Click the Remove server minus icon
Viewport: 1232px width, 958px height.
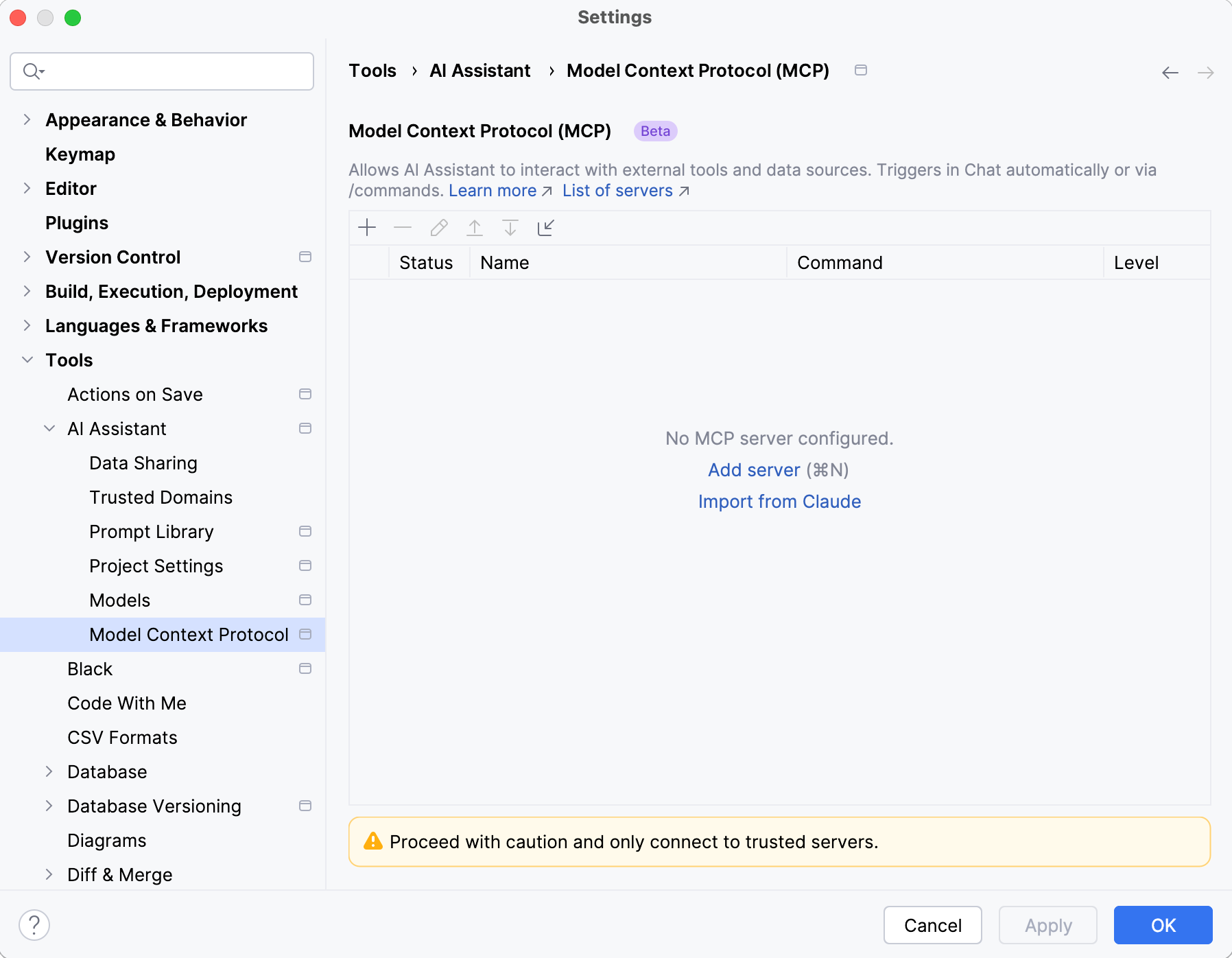click(x=403, y=228)
